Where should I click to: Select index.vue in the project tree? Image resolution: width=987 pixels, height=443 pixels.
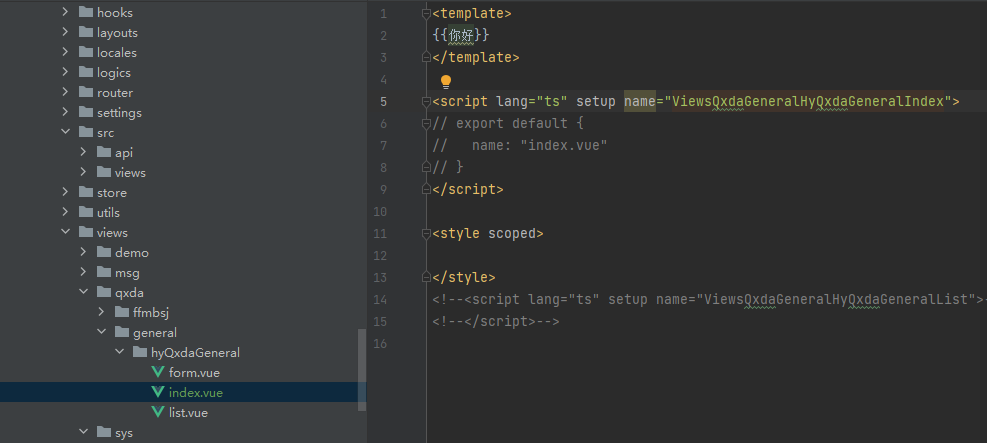coord(196,393)
